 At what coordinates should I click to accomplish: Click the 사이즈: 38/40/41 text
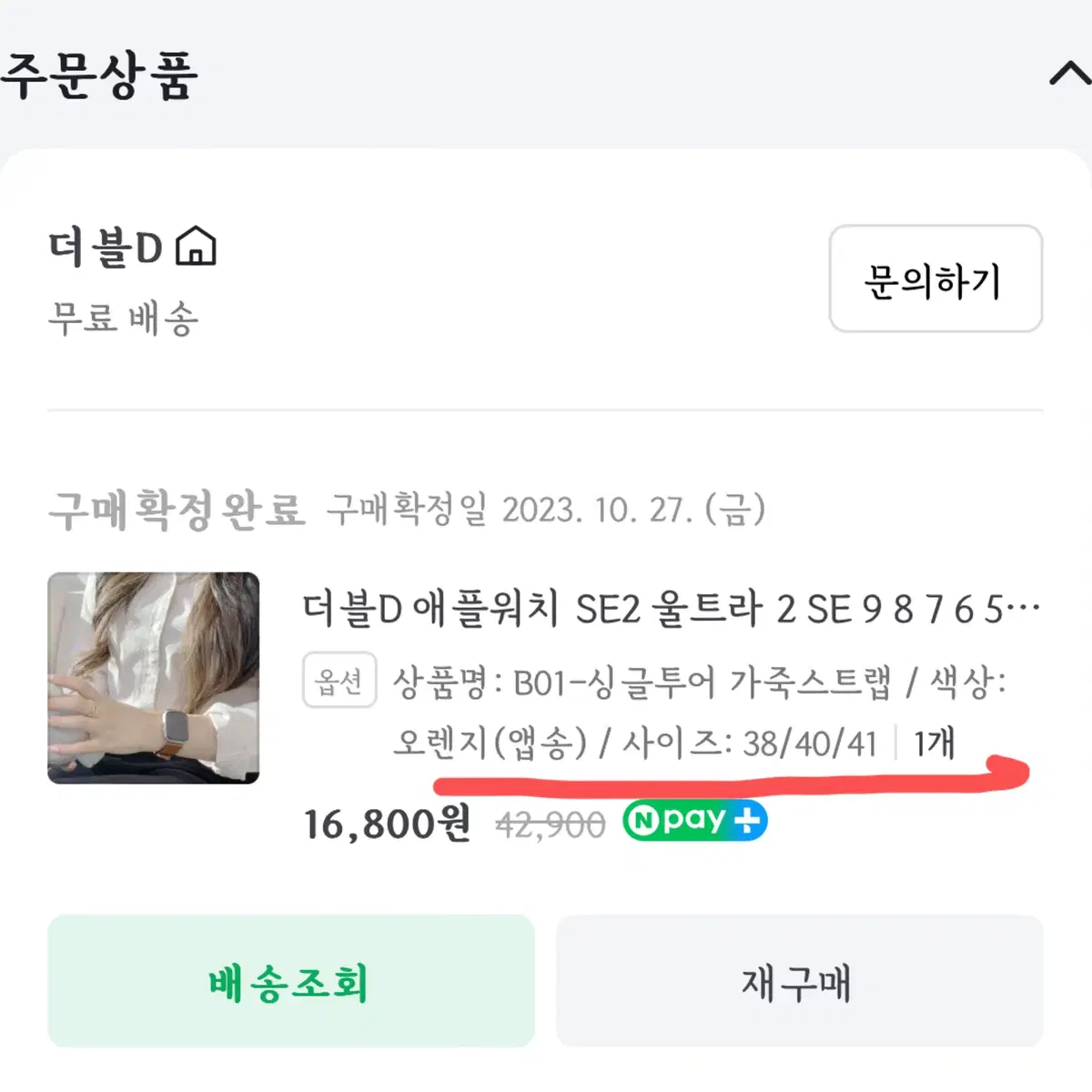(x=749, y=743)
